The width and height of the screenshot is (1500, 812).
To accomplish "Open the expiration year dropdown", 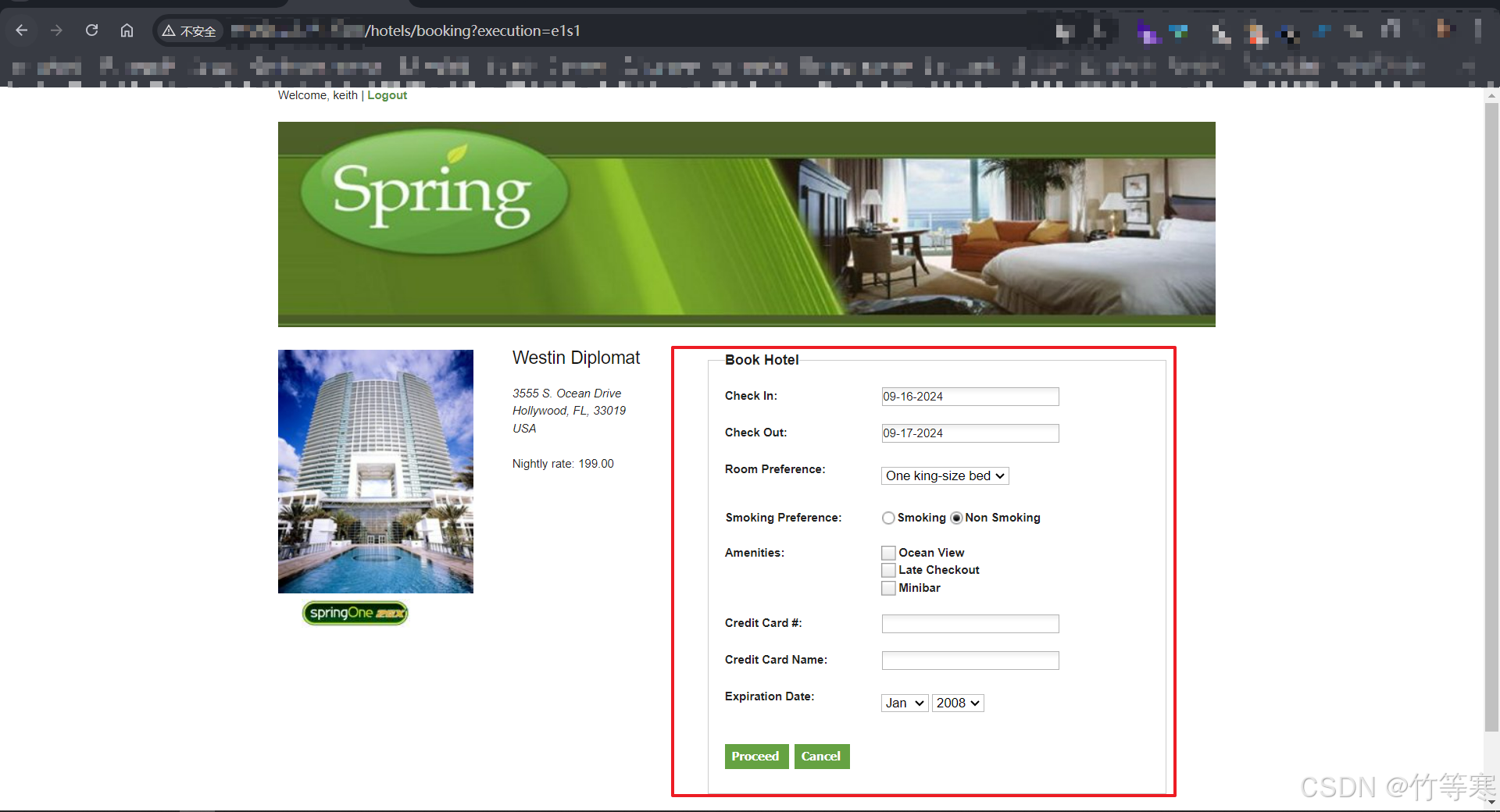I will click(x=957, y=703).
